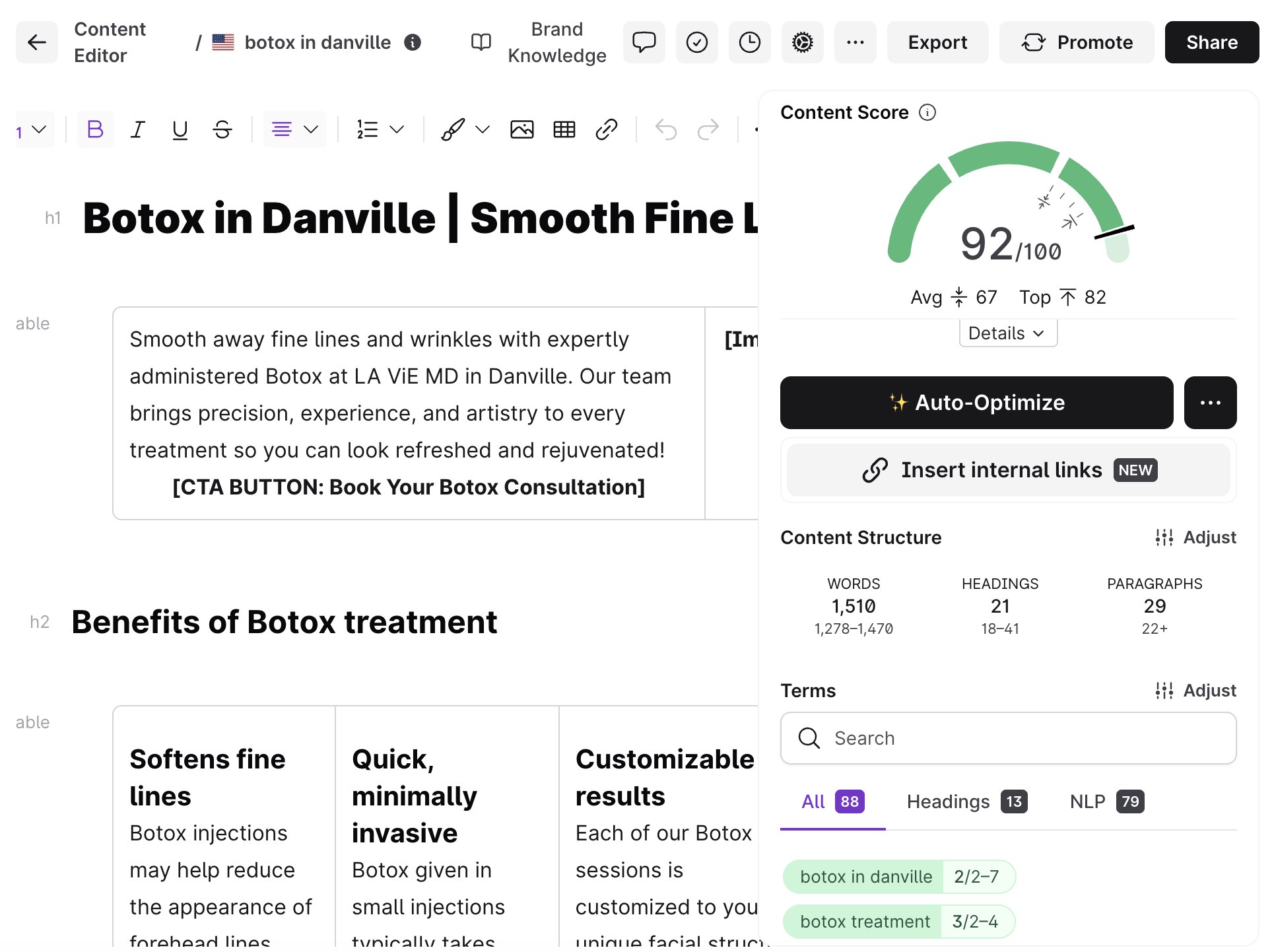Click the Auto-Optimize button
1274x952 pixels.
pyautogui.click(x=976, y=402)
